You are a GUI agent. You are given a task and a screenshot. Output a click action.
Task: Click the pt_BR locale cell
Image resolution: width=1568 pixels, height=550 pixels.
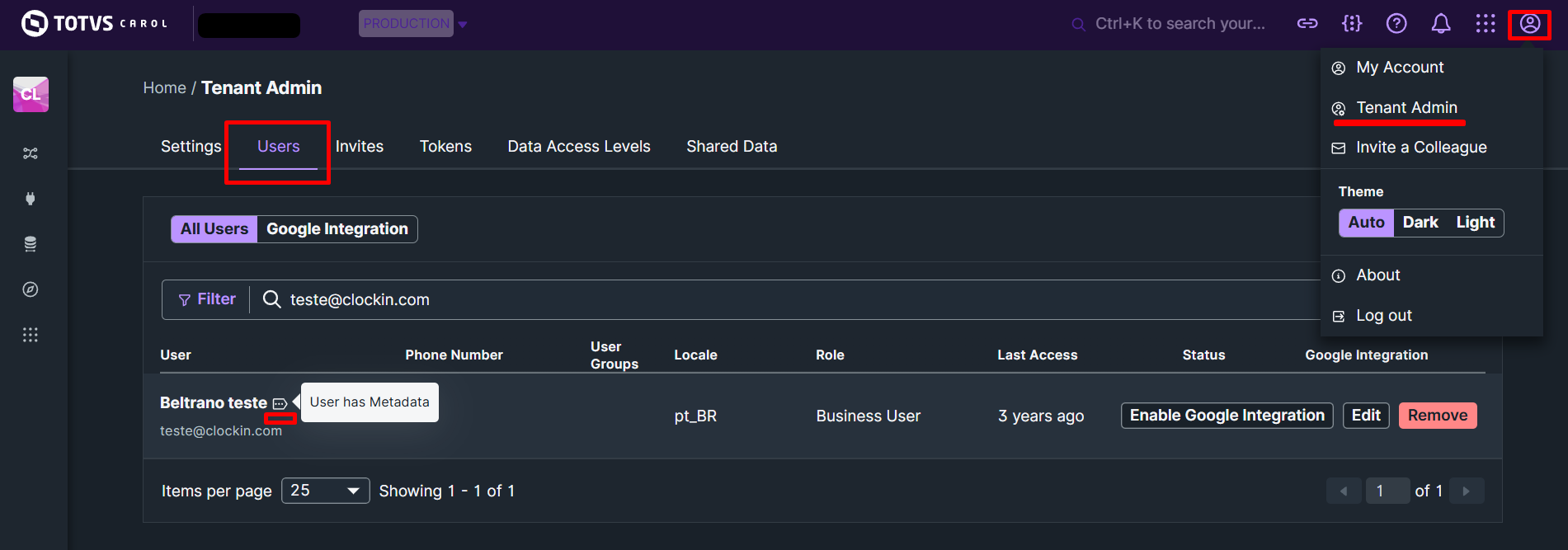695,416
